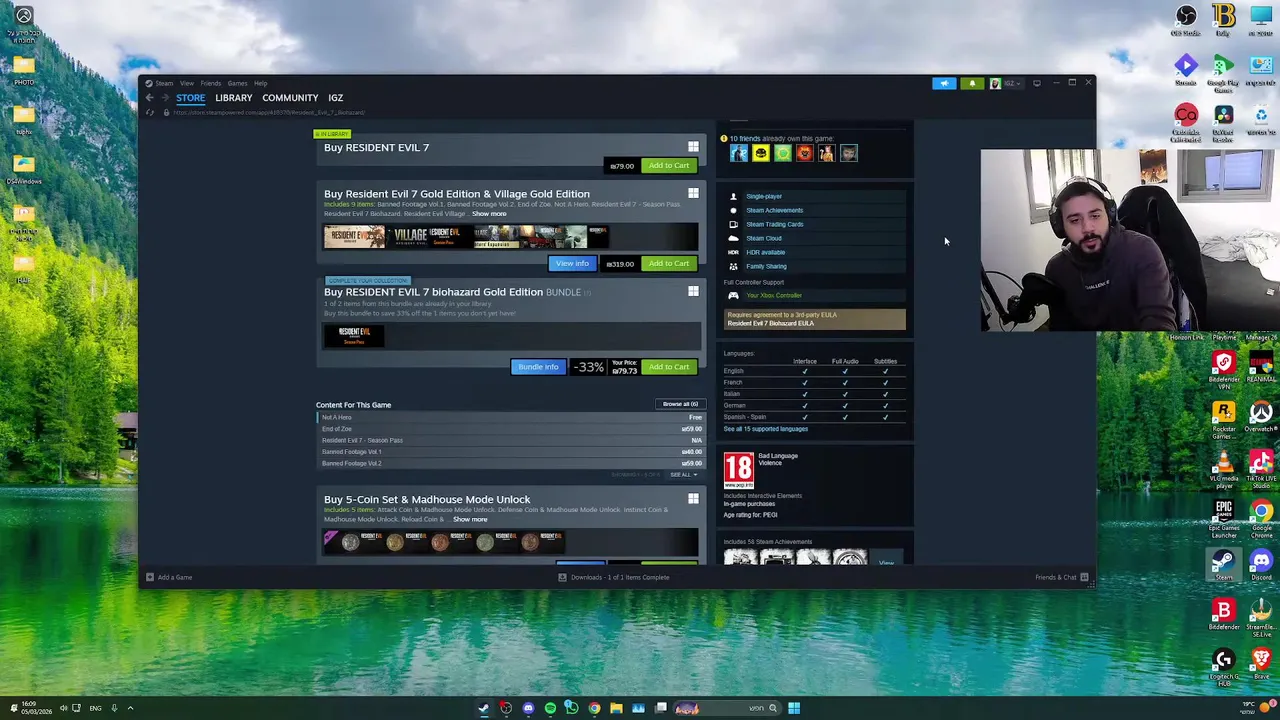Open the Help menu
Image resolution: width=1280 pixels, height=720 pixels.
pos(260,83)
